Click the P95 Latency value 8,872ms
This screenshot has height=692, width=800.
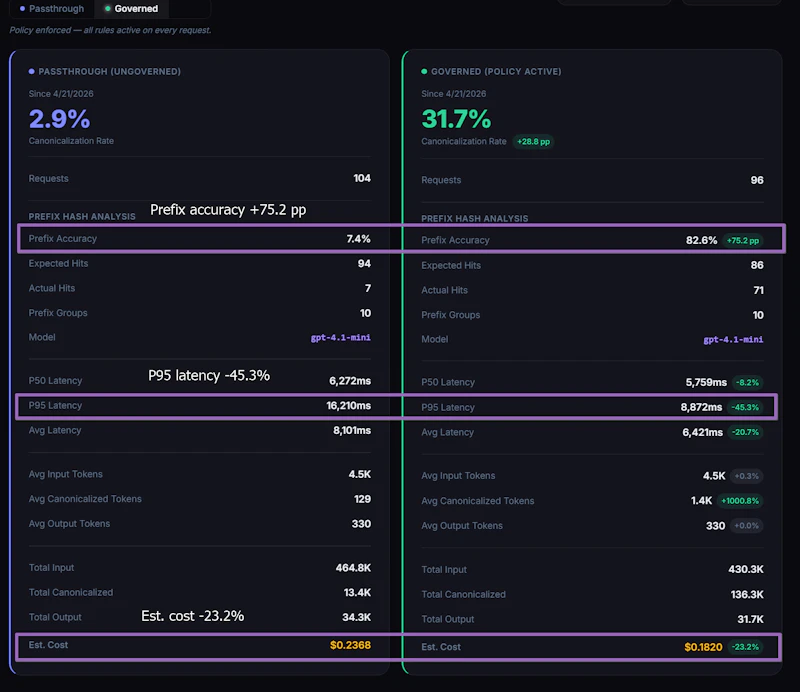click(x=702, y=407)
